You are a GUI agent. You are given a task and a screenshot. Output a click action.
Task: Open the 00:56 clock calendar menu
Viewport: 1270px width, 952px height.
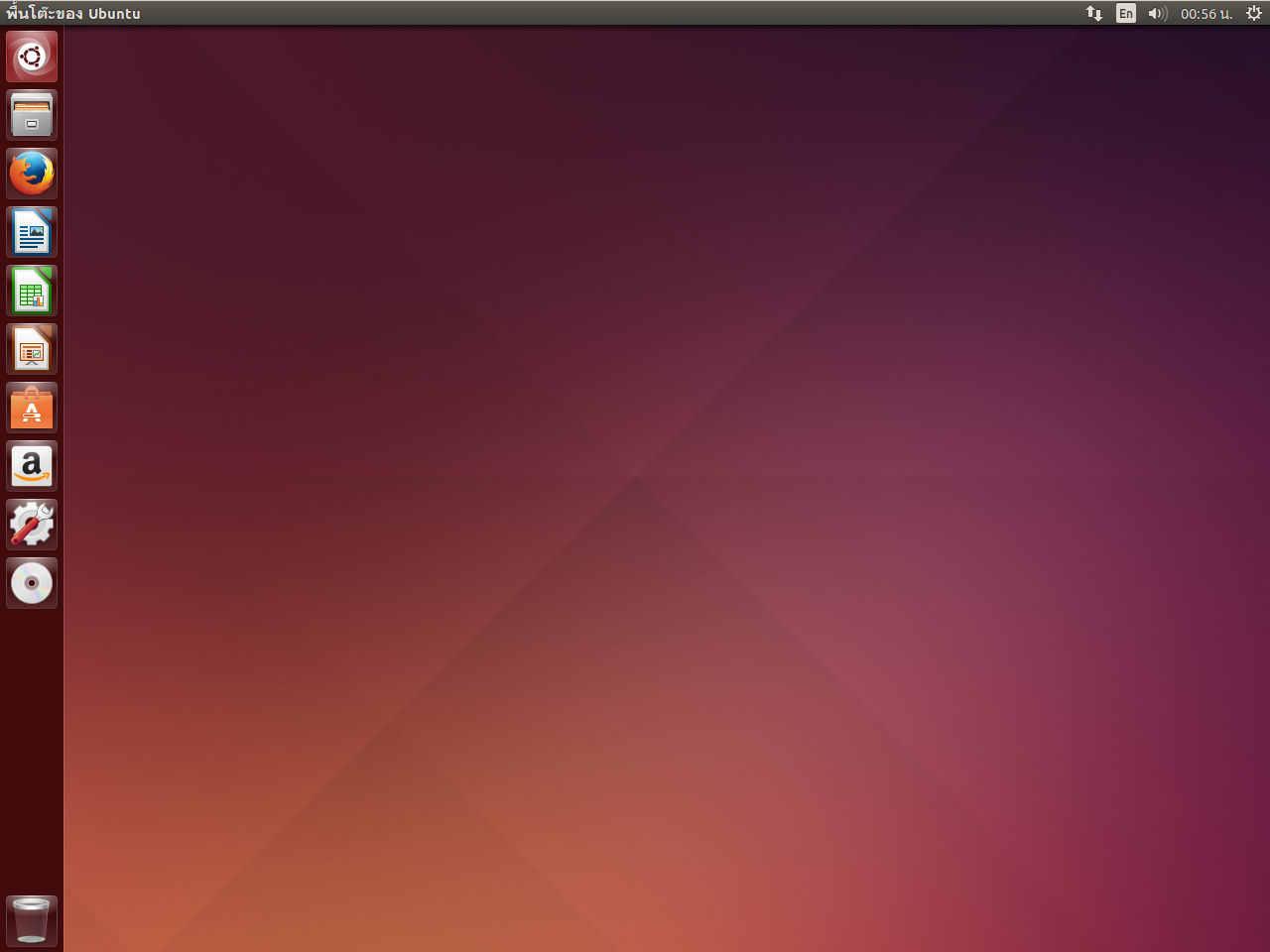pos(1206,14)
